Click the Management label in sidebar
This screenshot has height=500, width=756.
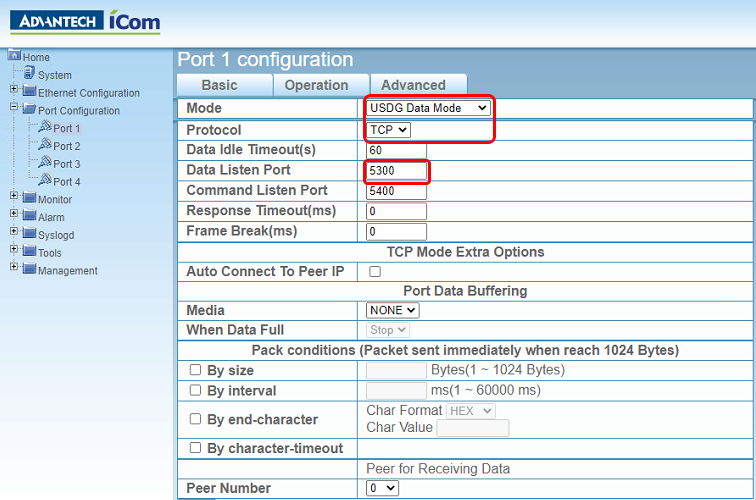click(x=68, y=271)
